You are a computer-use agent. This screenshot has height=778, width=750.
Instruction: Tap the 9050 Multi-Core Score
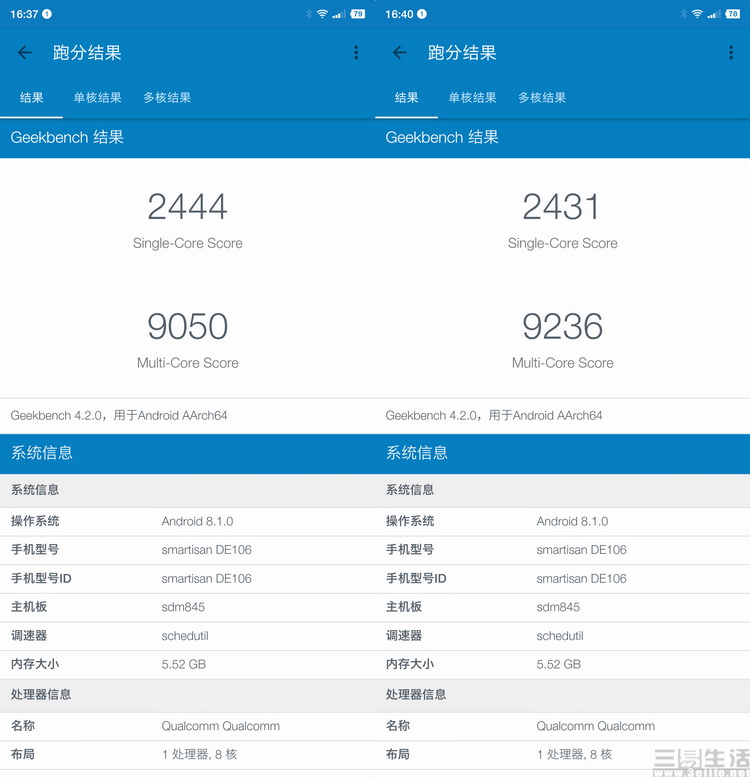pos(187,327)
